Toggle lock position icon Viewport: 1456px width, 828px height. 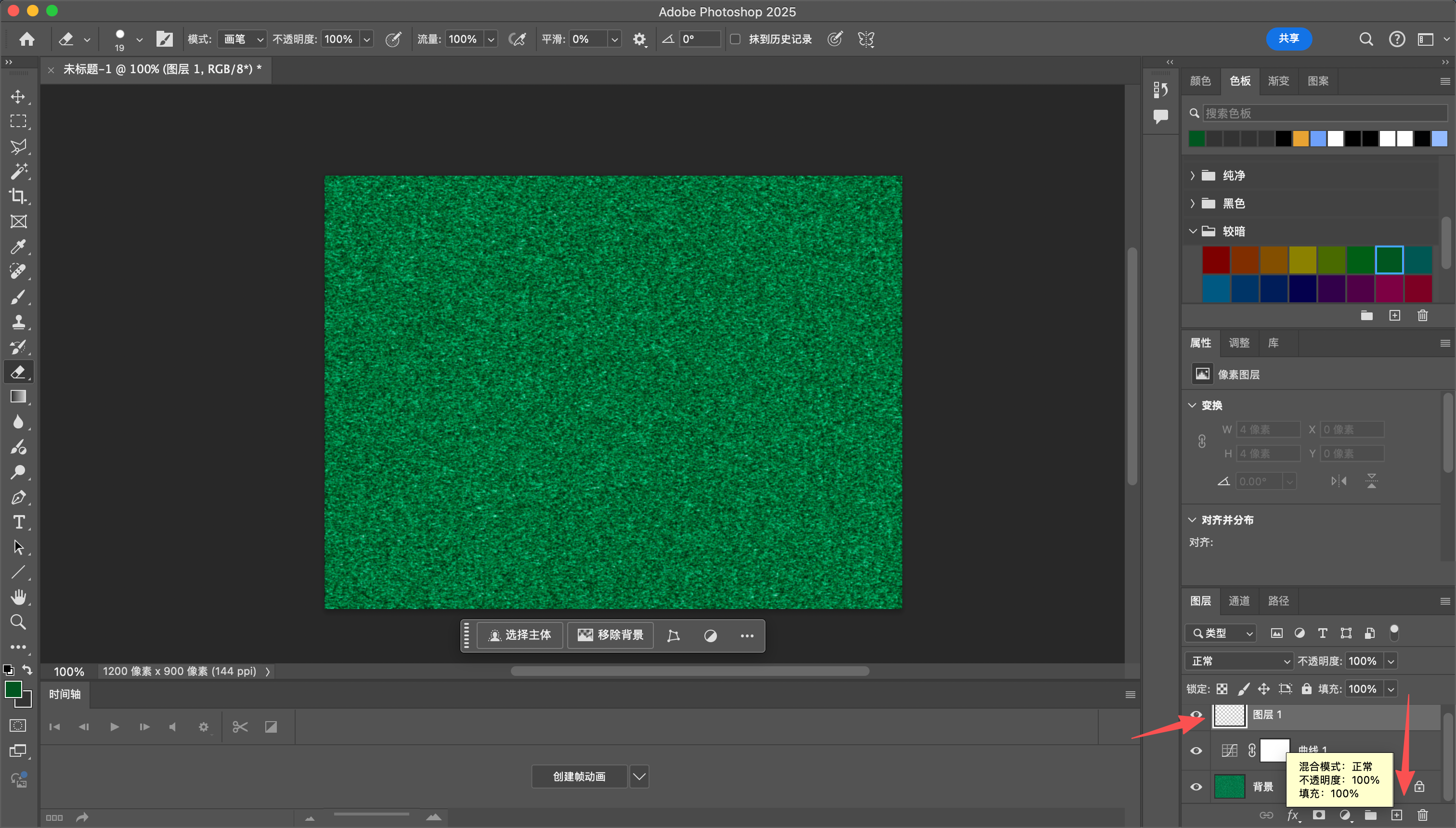pos(1264,689)
